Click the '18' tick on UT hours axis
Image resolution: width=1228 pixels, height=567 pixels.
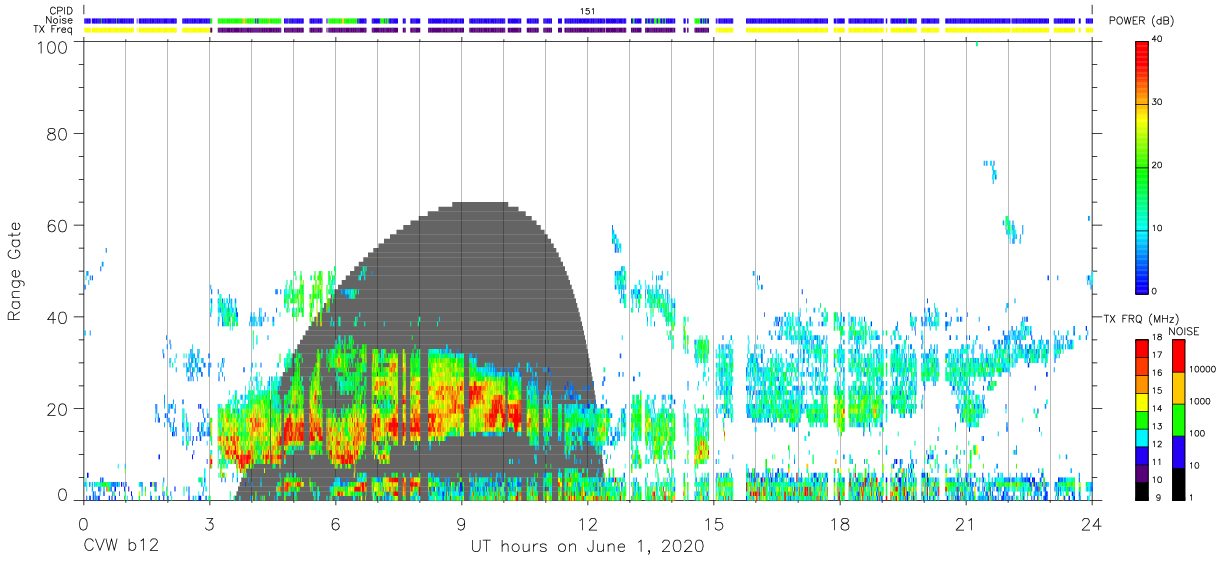tap(839, 524)
